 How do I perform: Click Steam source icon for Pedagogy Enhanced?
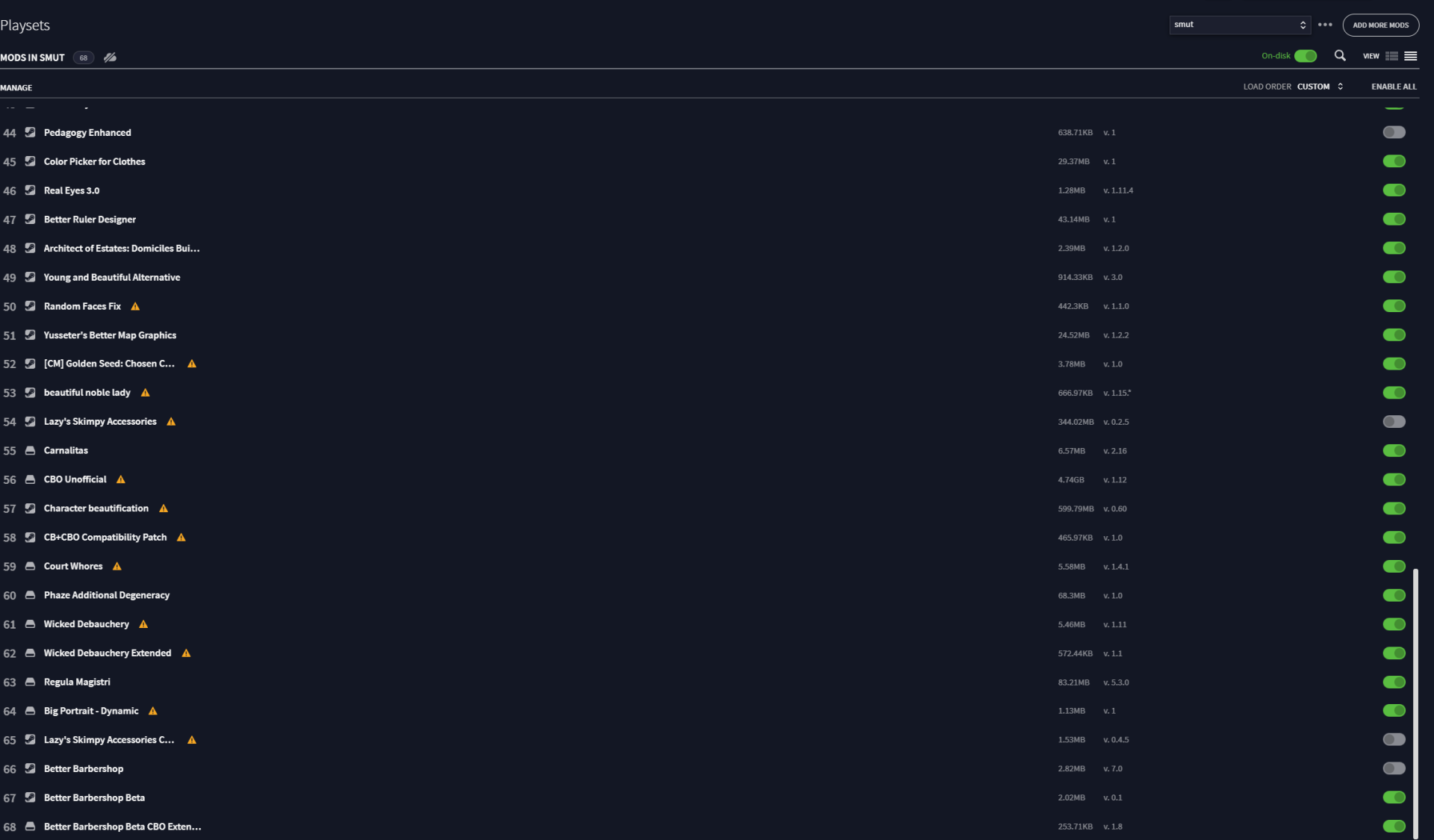pyautogui.click(x=30, y=132)
